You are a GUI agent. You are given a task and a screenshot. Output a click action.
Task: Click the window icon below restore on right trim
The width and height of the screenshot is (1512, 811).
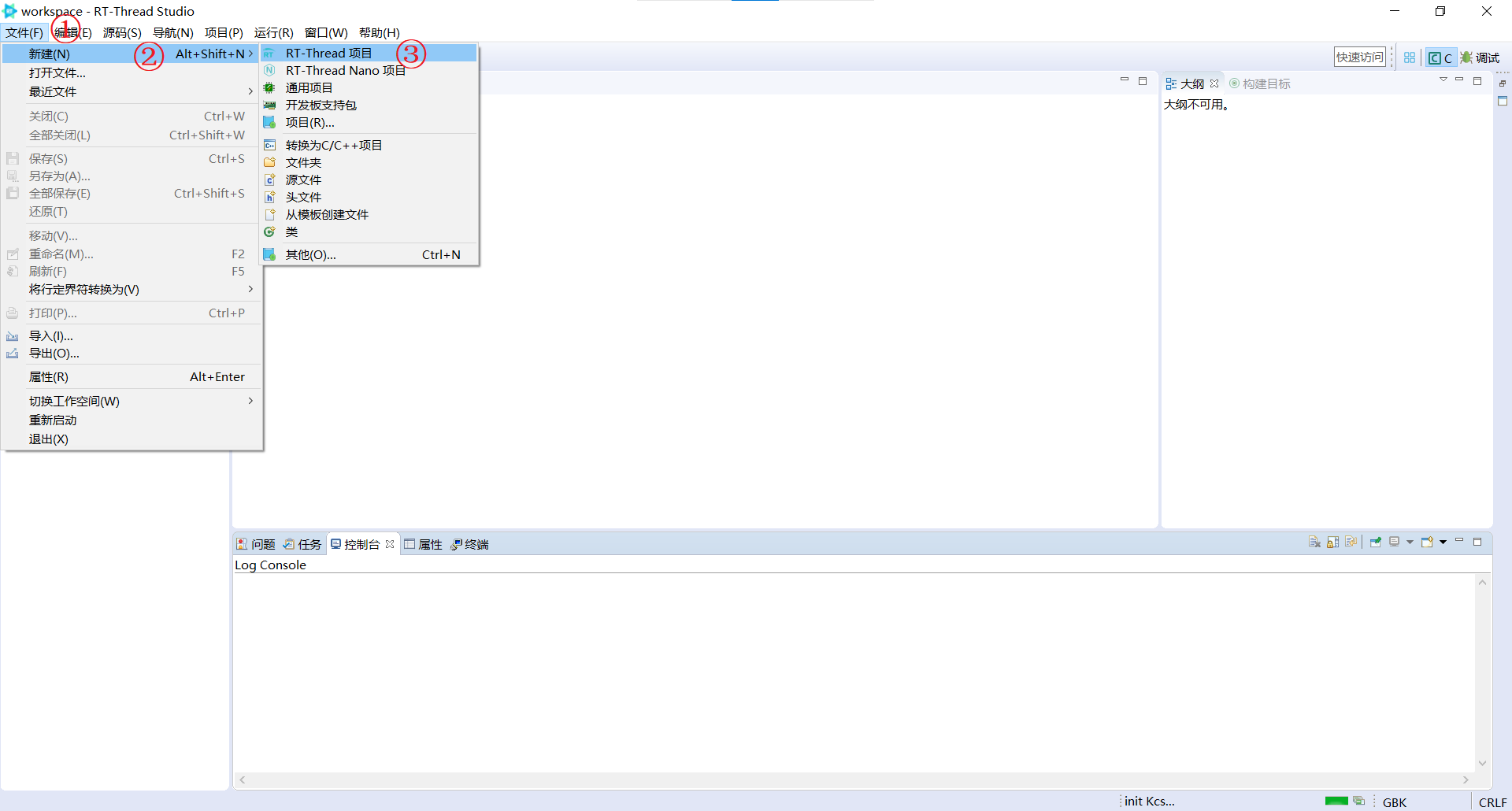coord(1503,102)
